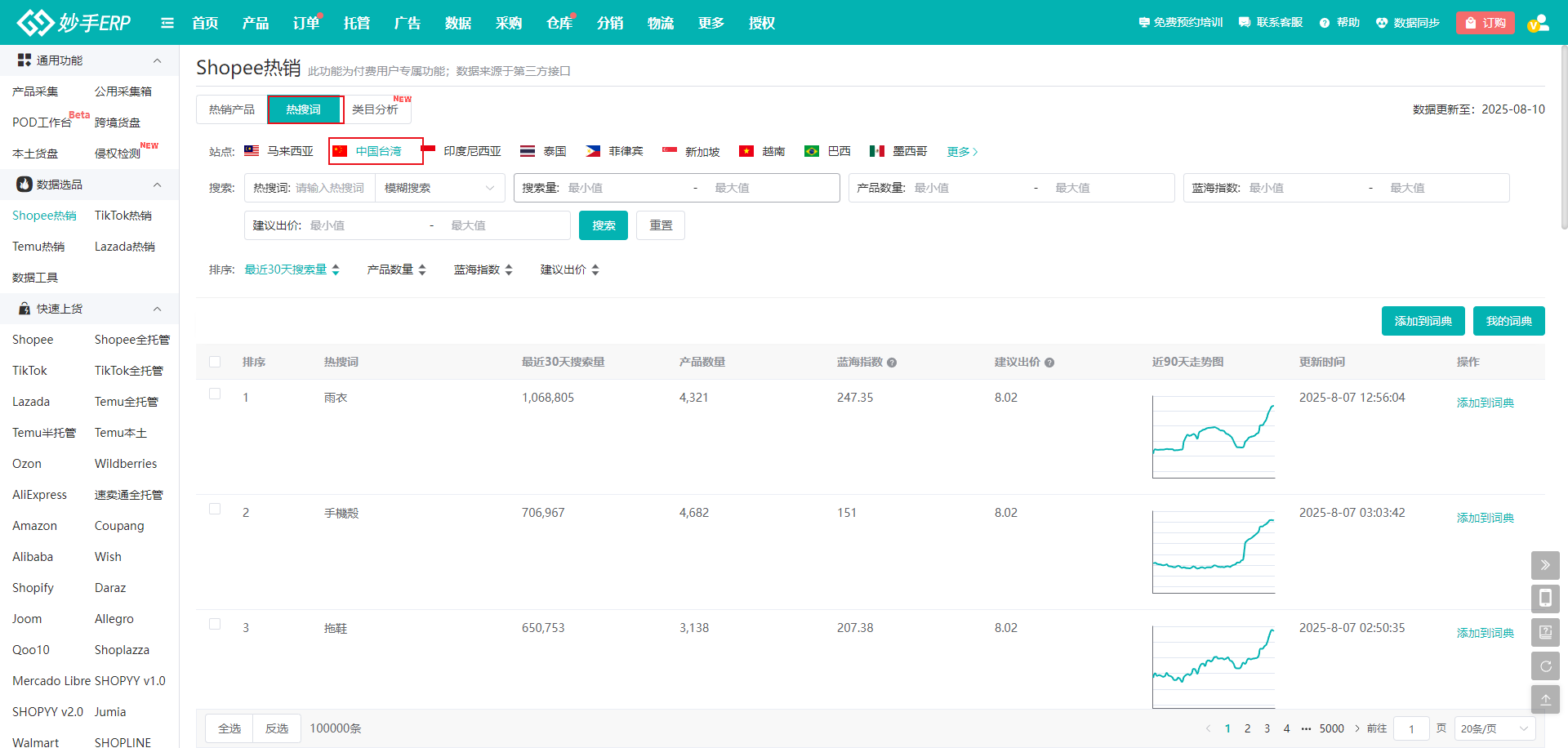Click the back-to-top floating icon
Image resolution: width=1568 pixels, height=748 pixels.
(x=1545, y=699)
